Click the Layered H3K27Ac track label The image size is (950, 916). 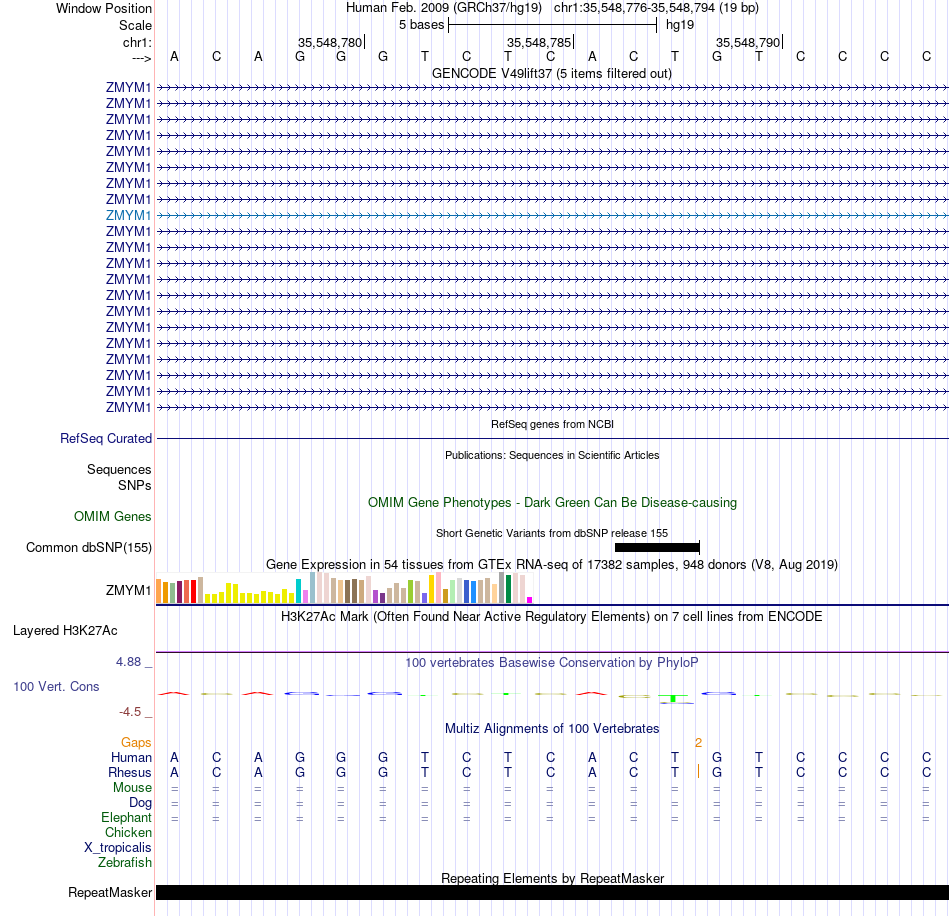[x=65, y=631]
